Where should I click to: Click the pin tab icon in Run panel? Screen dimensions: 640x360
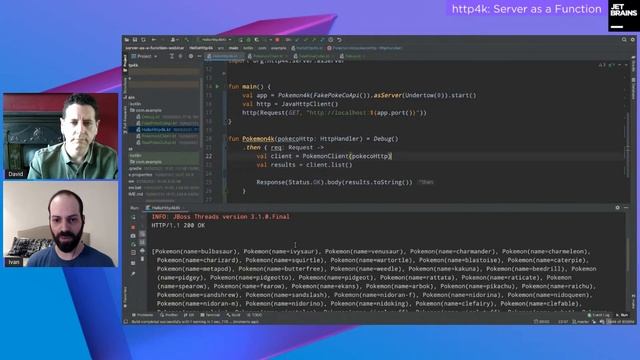pos(133,273)
